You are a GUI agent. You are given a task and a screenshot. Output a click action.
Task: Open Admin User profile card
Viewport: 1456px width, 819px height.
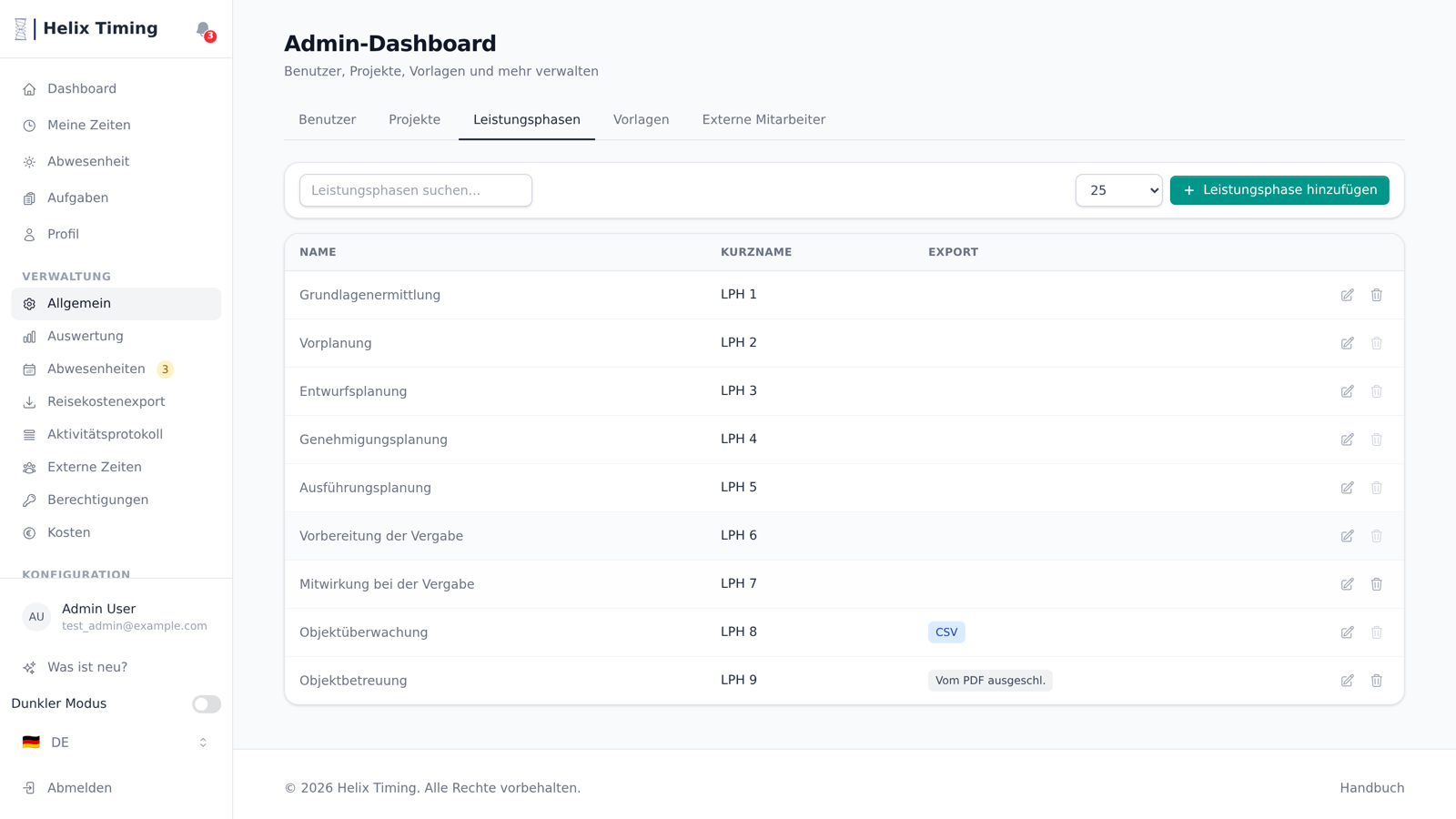click(x=116, y=617)
